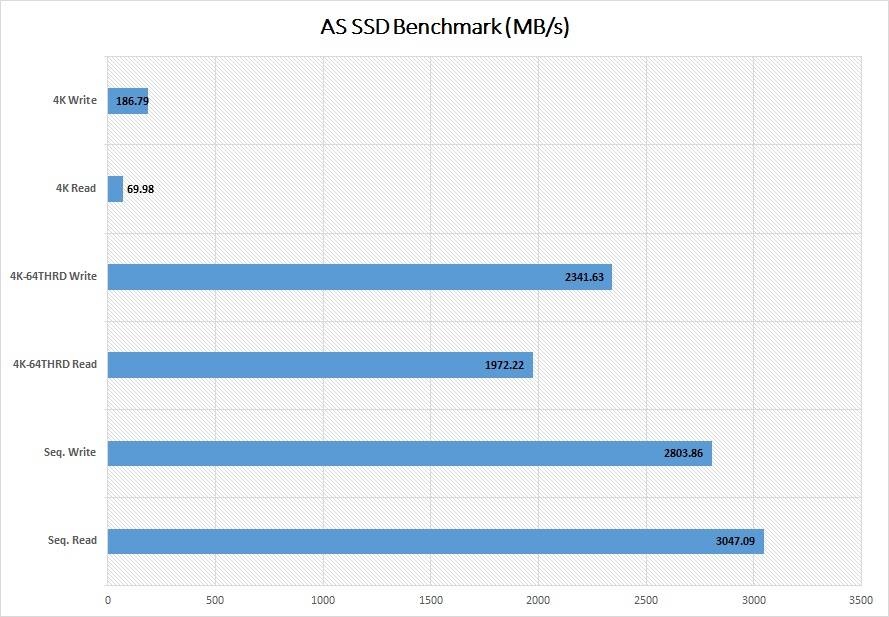Click the 2341.63 data label

point(584,277)
